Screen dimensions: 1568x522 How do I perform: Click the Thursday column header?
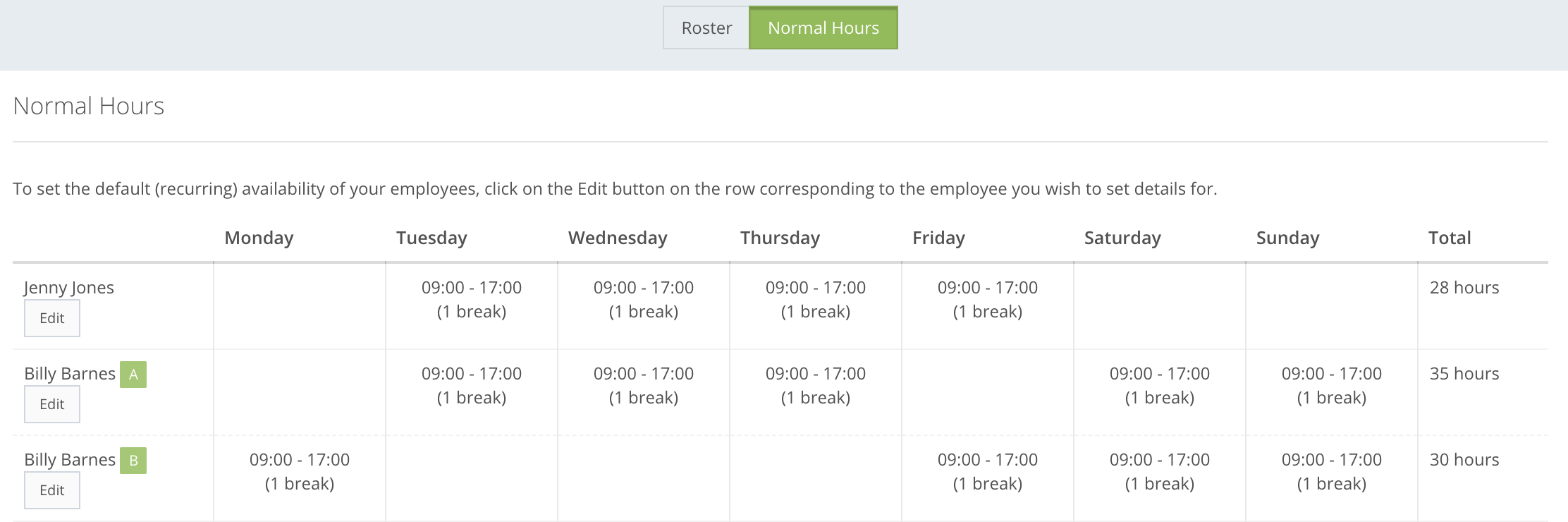click(780, 238)
